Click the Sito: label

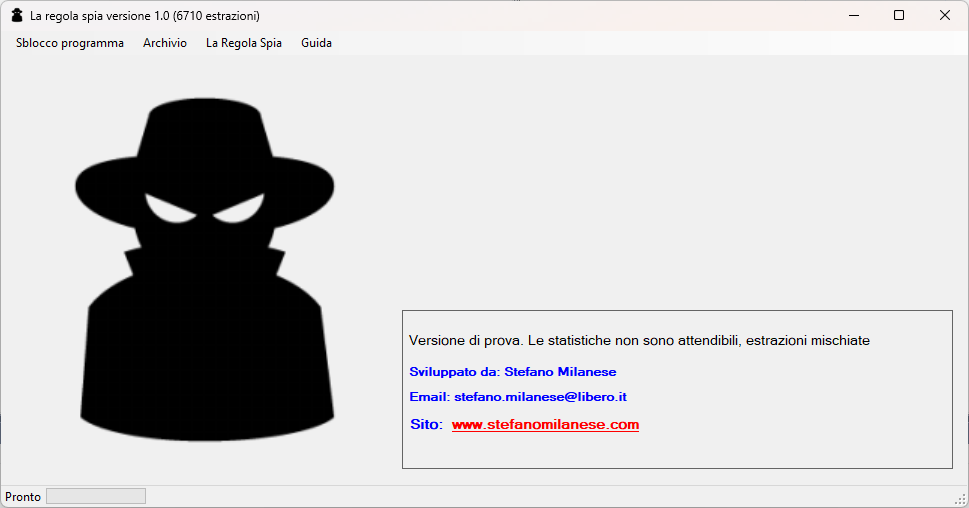(x=426, y=425)
